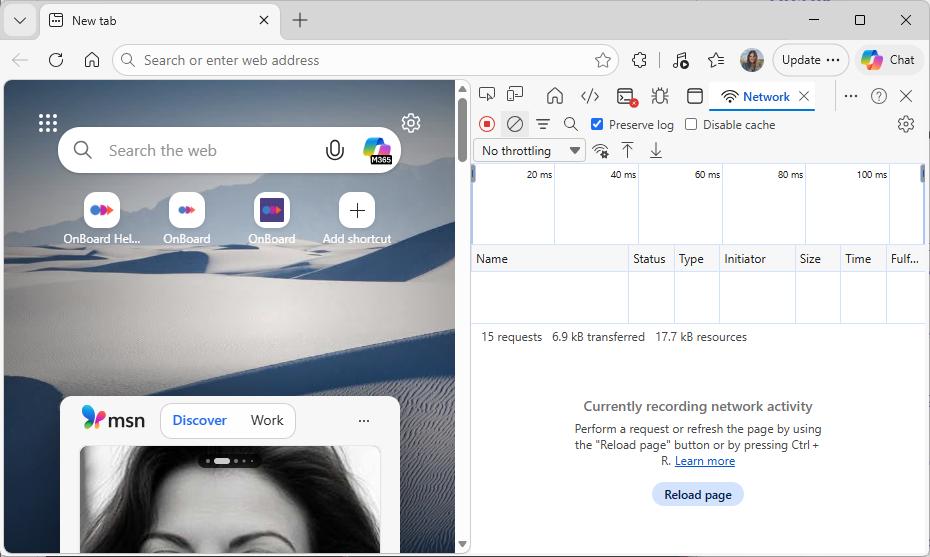The width and height of the screenshot is (930, 557).
Task: Open the apps grid launcher icon
Action: tap(48, 123)
